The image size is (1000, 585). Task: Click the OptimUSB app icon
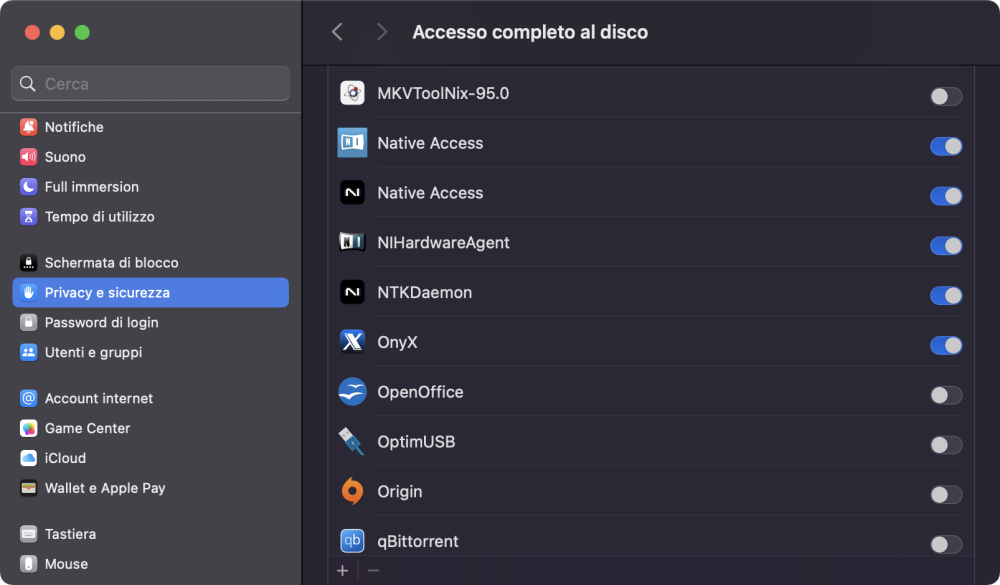(x=352, y=442)
